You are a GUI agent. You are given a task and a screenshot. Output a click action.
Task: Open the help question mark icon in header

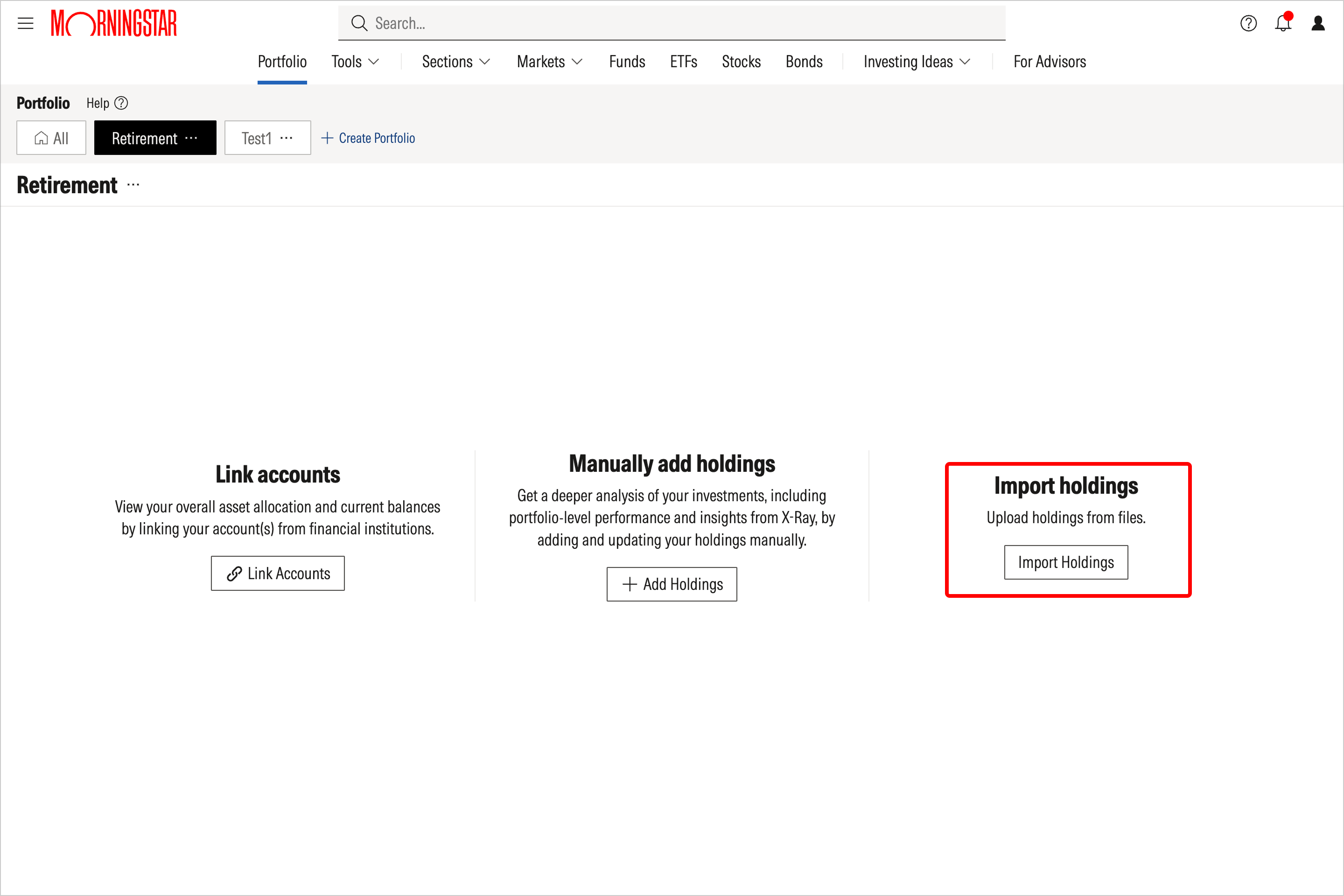point(1249,23)
